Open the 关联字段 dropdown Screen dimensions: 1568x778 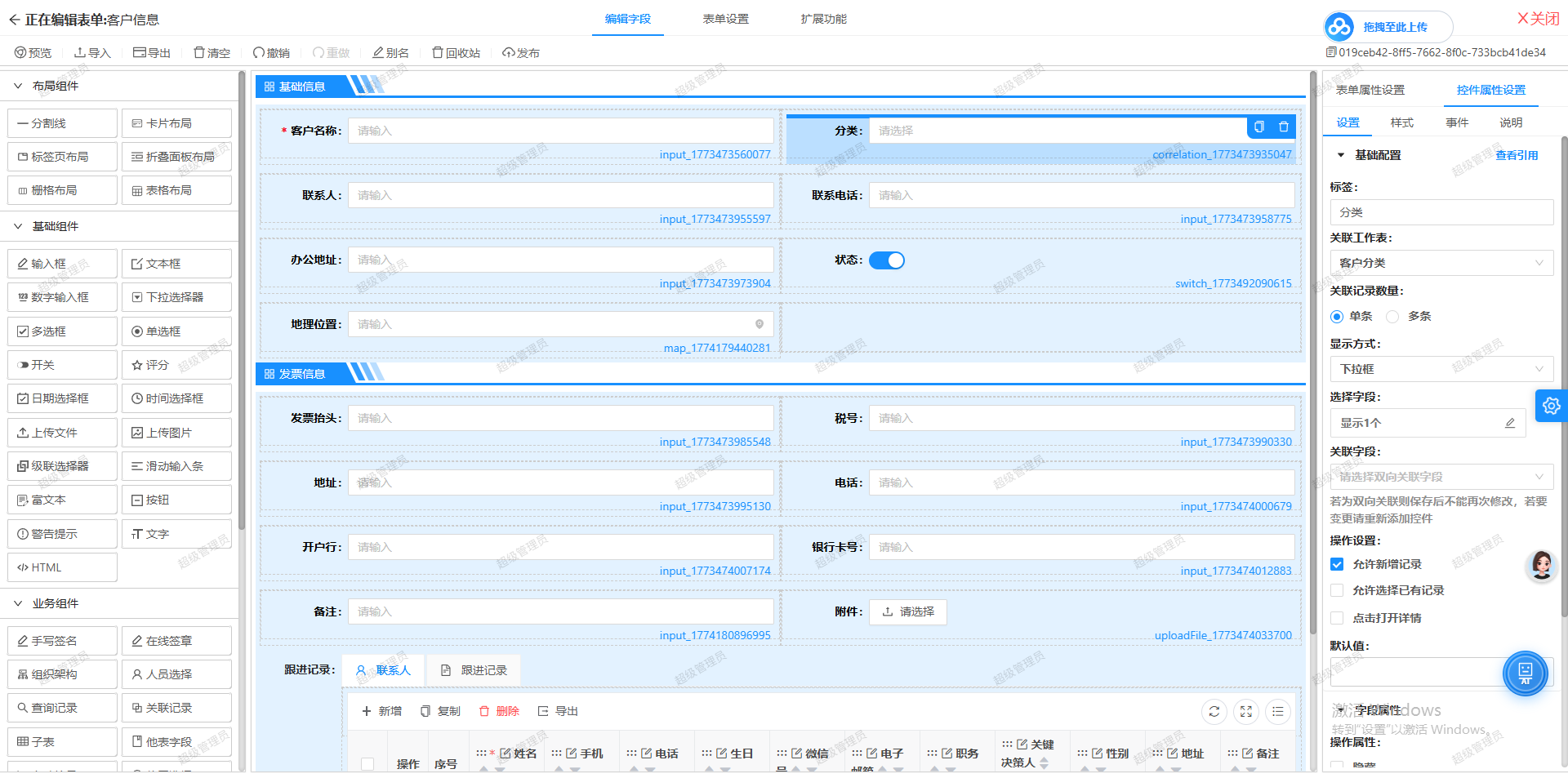pos(1441,477)
